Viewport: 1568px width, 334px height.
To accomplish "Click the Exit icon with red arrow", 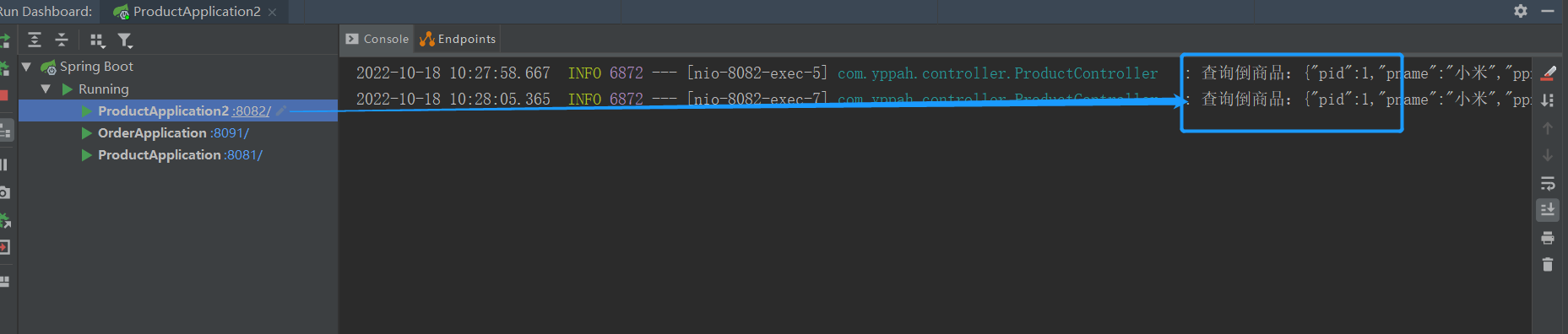I will (4, 247).
